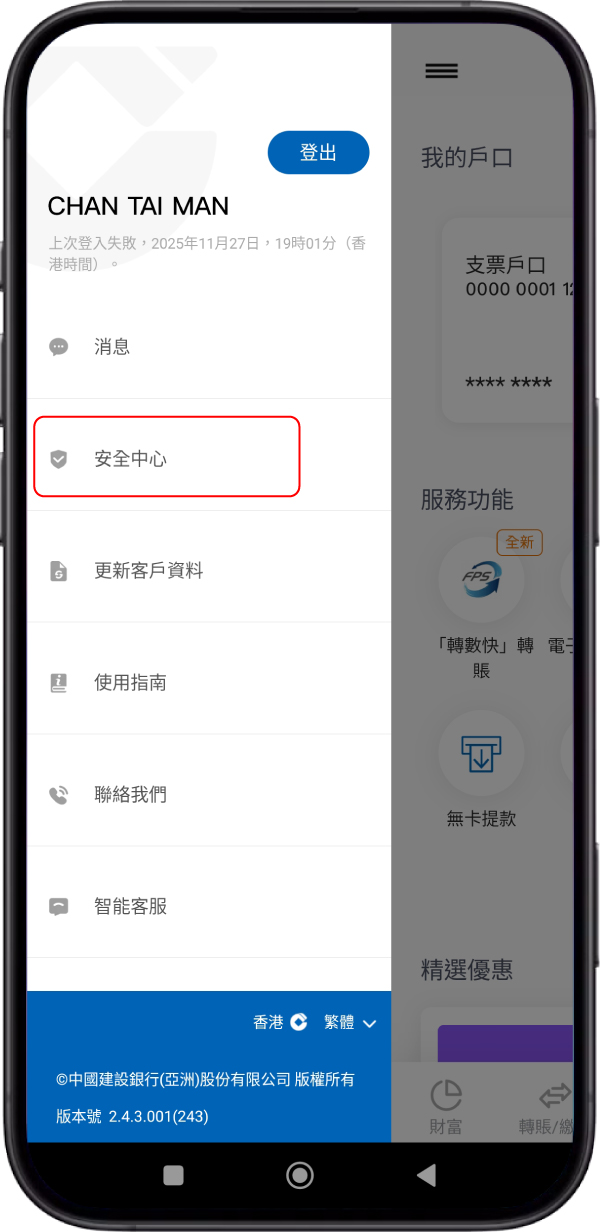Tap the Android home navigation button
Image resolution: width=600 pixels, height=1232 pixels.
click(x=300, y=1175)
